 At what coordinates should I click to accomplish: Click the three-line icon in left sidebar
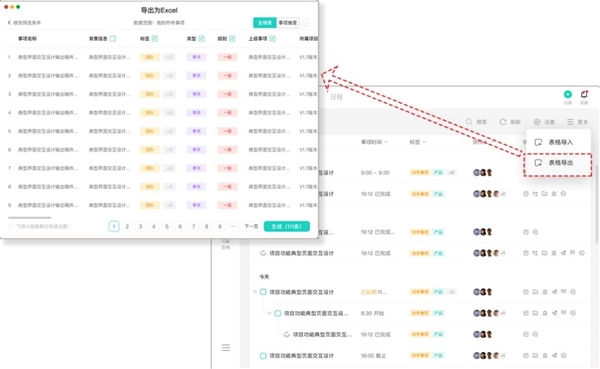click(226, 348)
